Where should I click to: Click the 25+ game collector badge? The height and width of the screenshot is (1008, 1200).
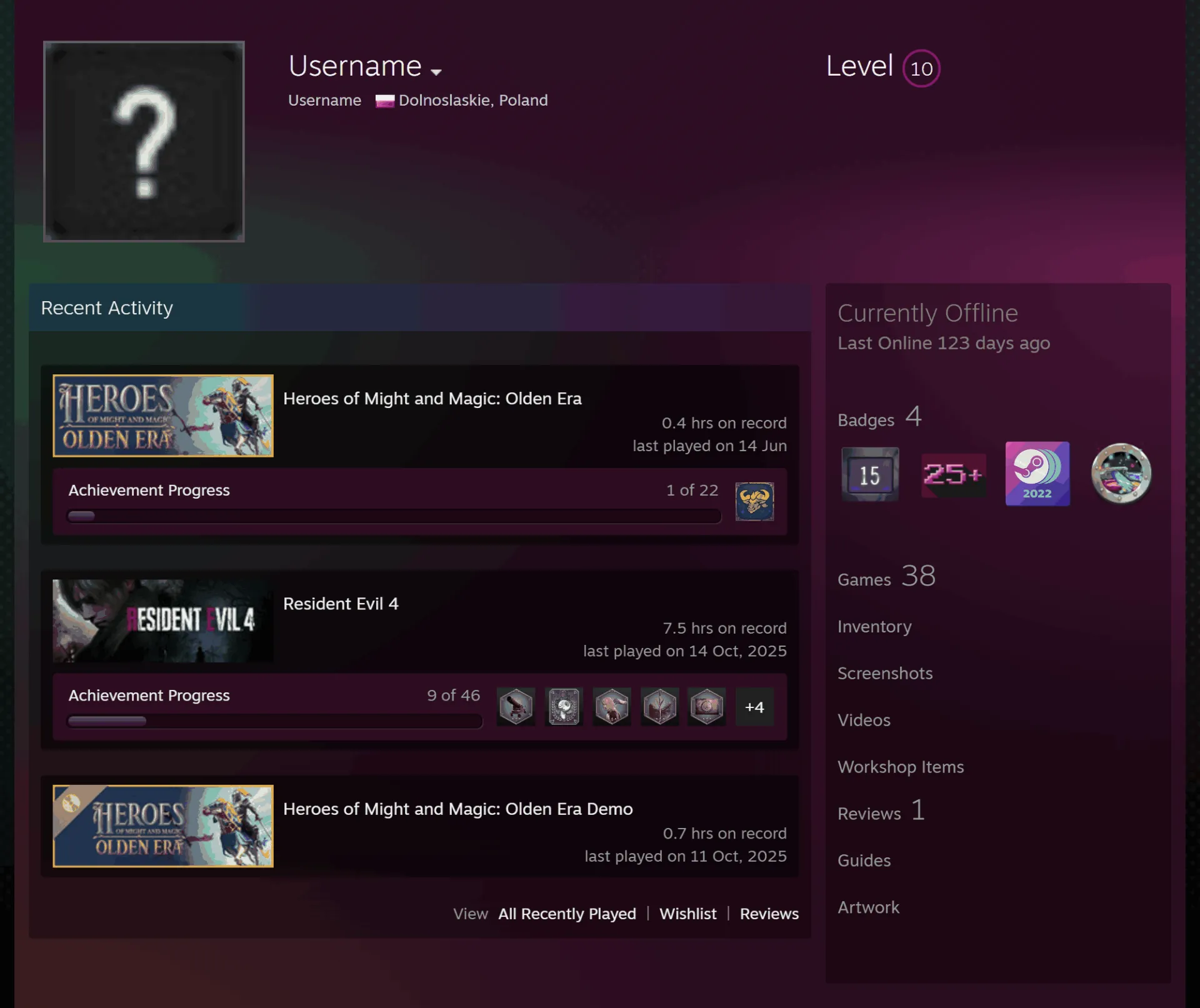tap(953, 475)
